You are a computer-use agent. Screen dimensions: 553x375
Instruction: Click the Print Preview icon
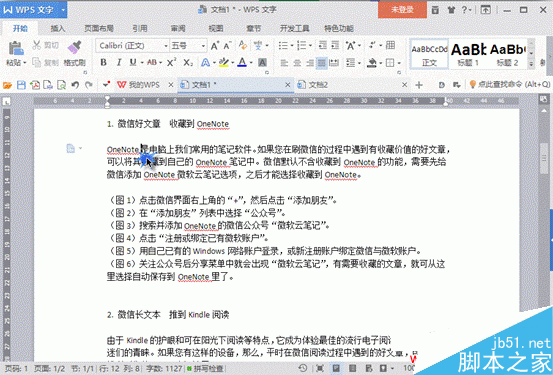pos(61,85)
